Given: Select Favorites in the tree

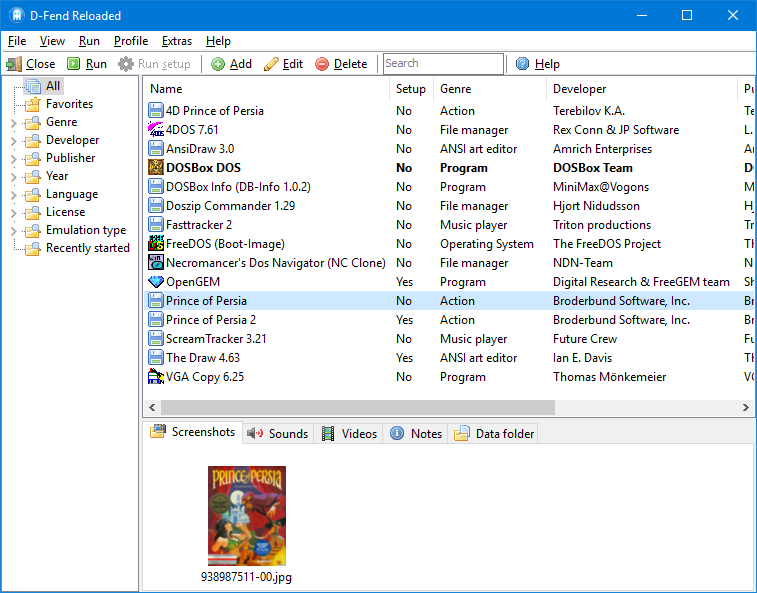Looking at the screenshot, I should (x=69, y=104).
